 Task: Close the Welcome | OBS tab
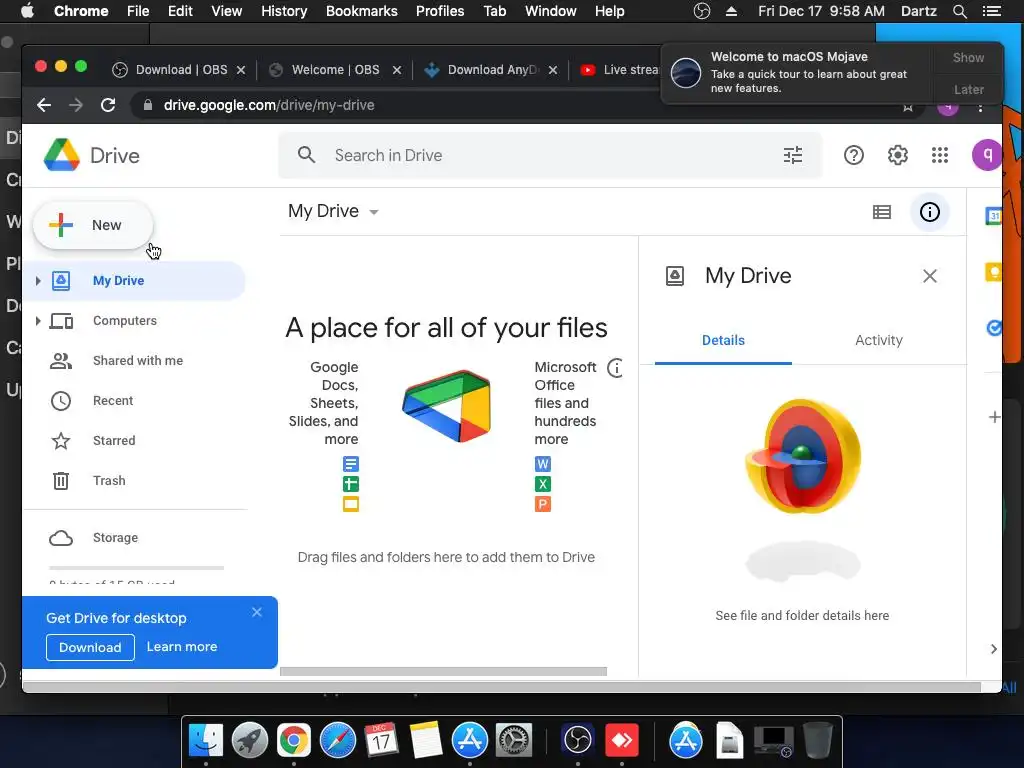click(x=396, y=70)
